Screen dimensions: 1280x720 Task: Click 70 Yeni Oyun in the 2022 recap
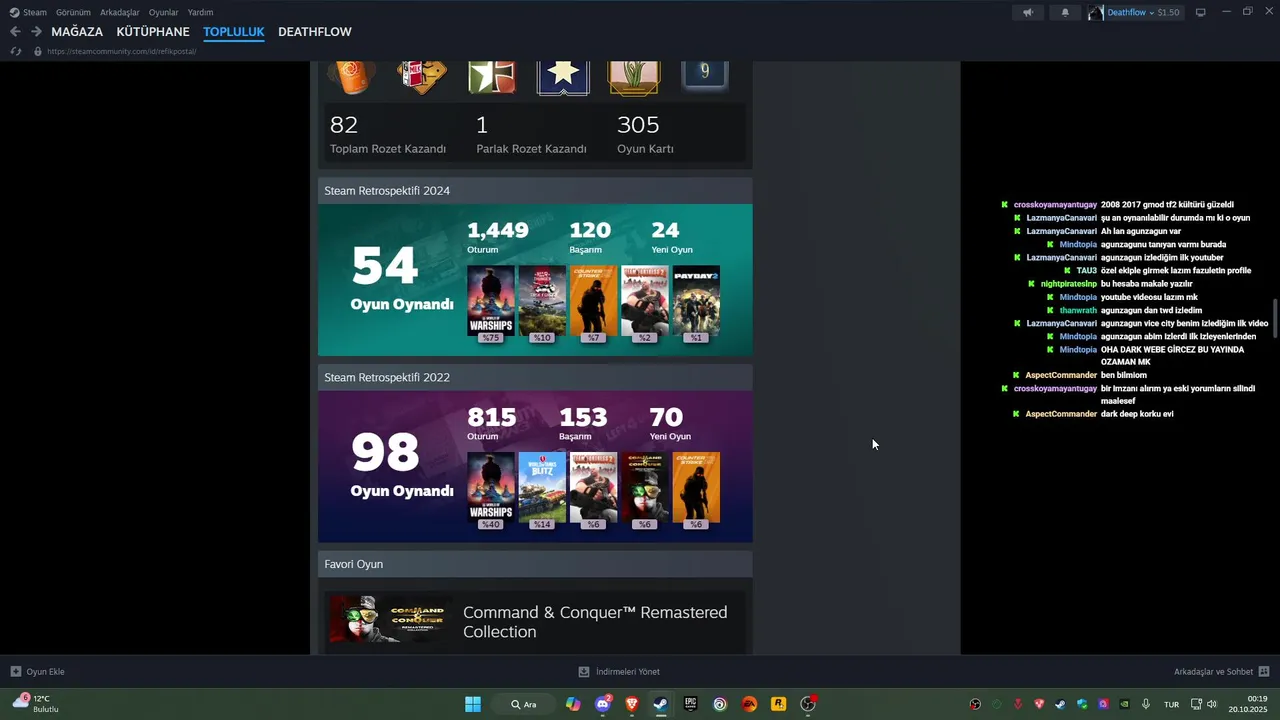pyautogui.click(x=669, y=425)
